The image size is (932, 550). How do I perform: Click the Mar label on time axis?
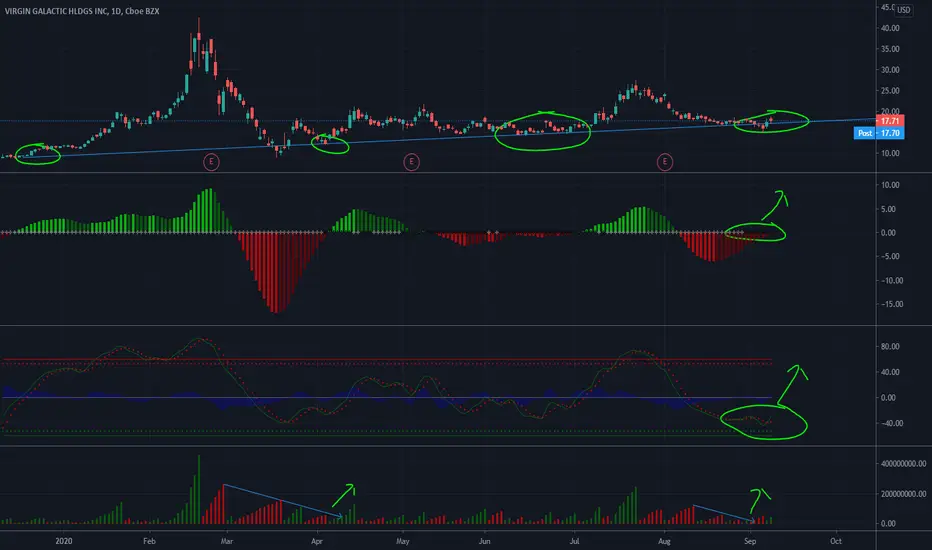coord(226,541)
